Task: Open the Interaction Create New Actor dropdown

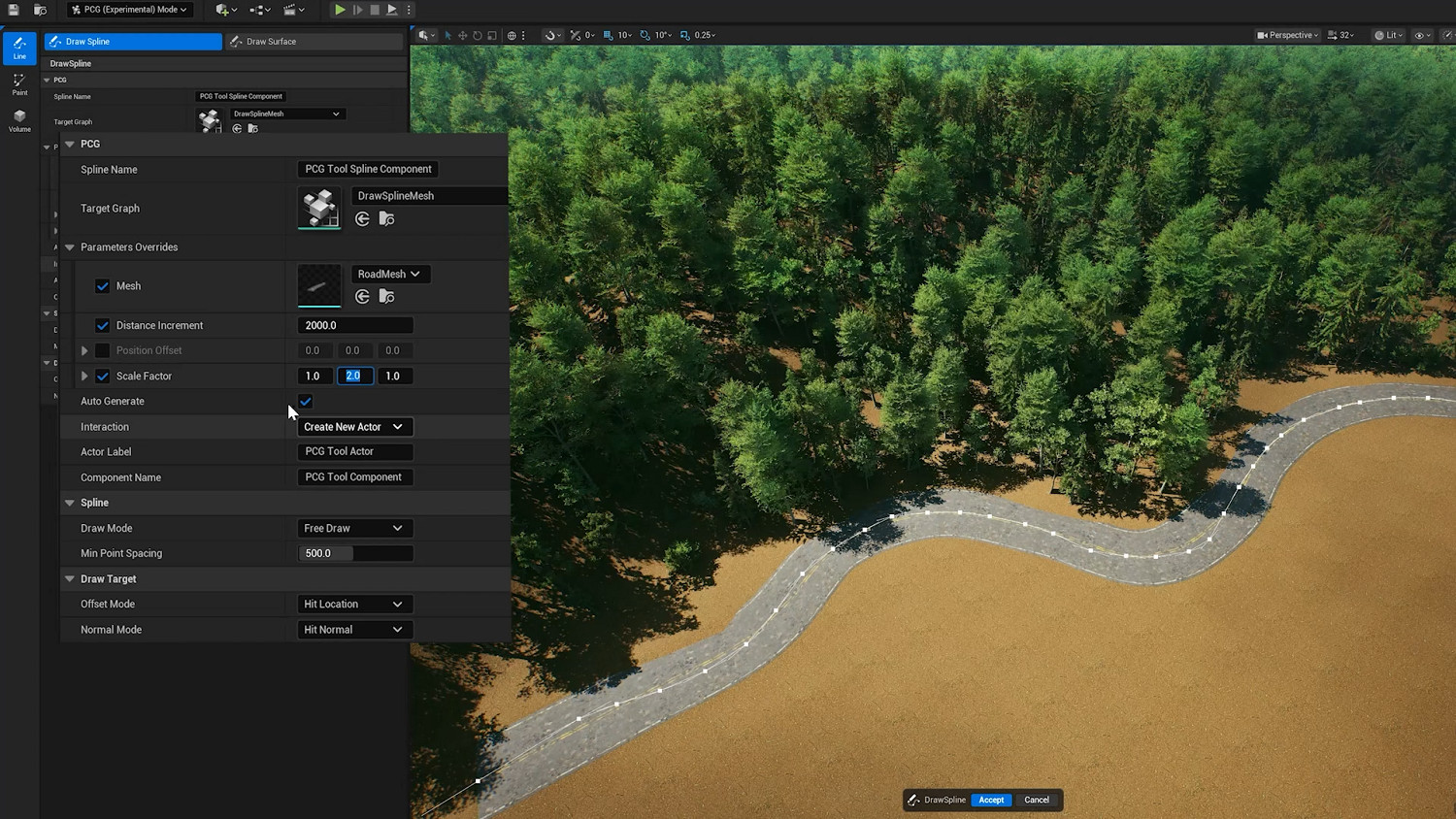Action: pyautogui.click(x=354, y=427)
